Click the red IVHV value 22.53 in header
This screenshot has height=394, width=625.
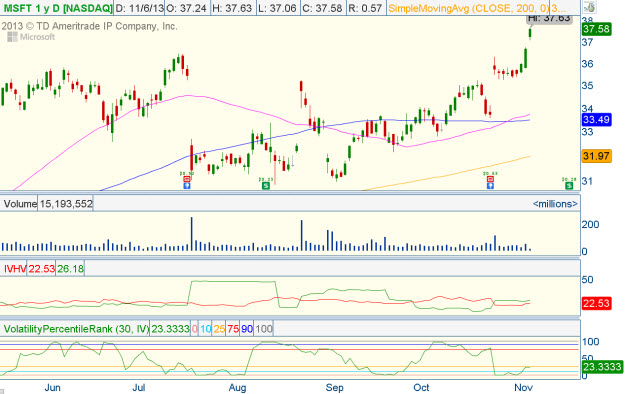[41, 269]
